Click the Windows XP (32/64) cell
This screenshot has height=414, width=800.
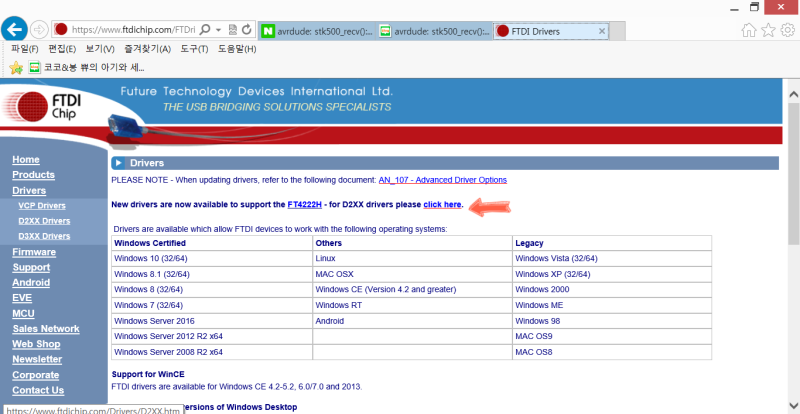point(612,274)
